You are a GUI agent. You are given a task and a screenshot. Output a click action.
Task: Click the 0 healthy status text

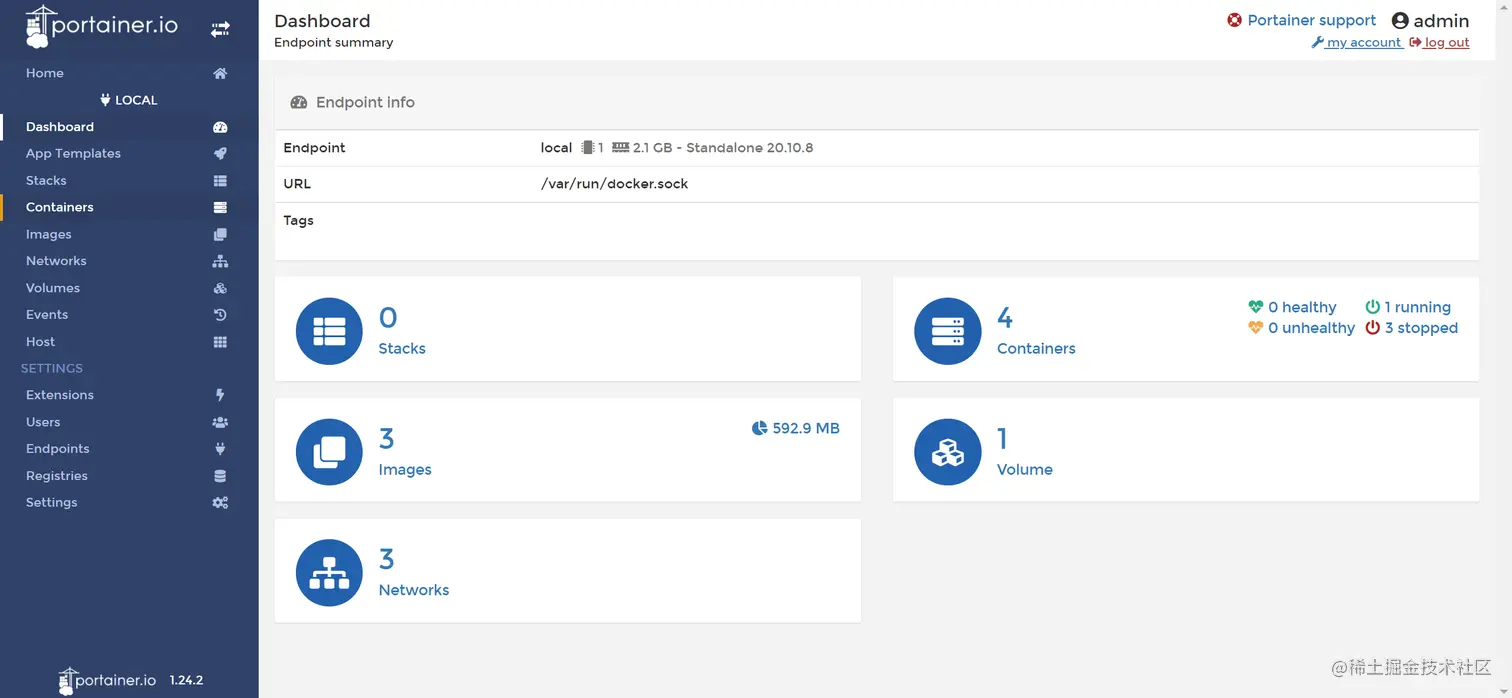click(1302, 307)
